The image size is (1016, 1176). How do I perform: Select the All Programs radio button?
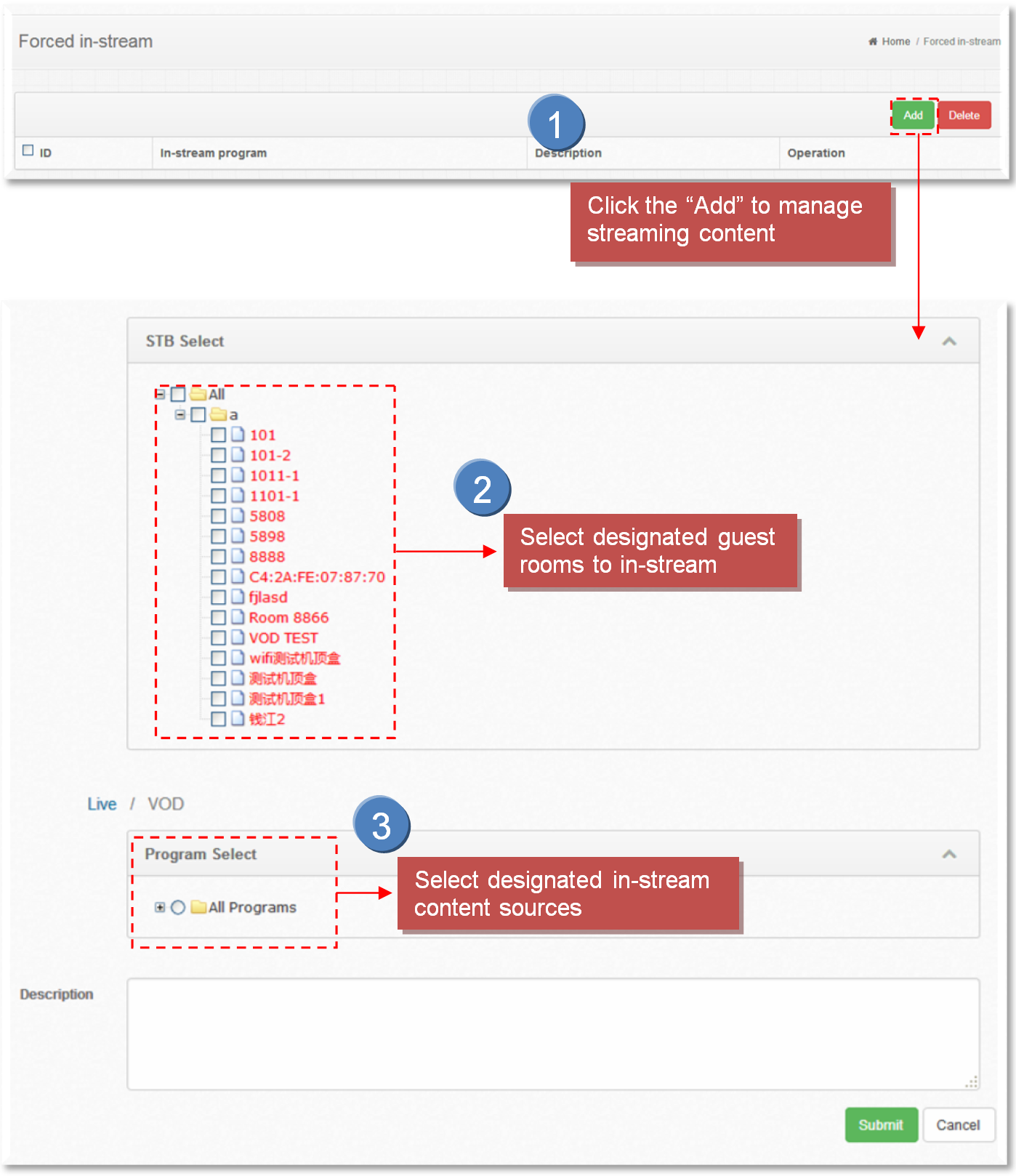coord(178,907)
